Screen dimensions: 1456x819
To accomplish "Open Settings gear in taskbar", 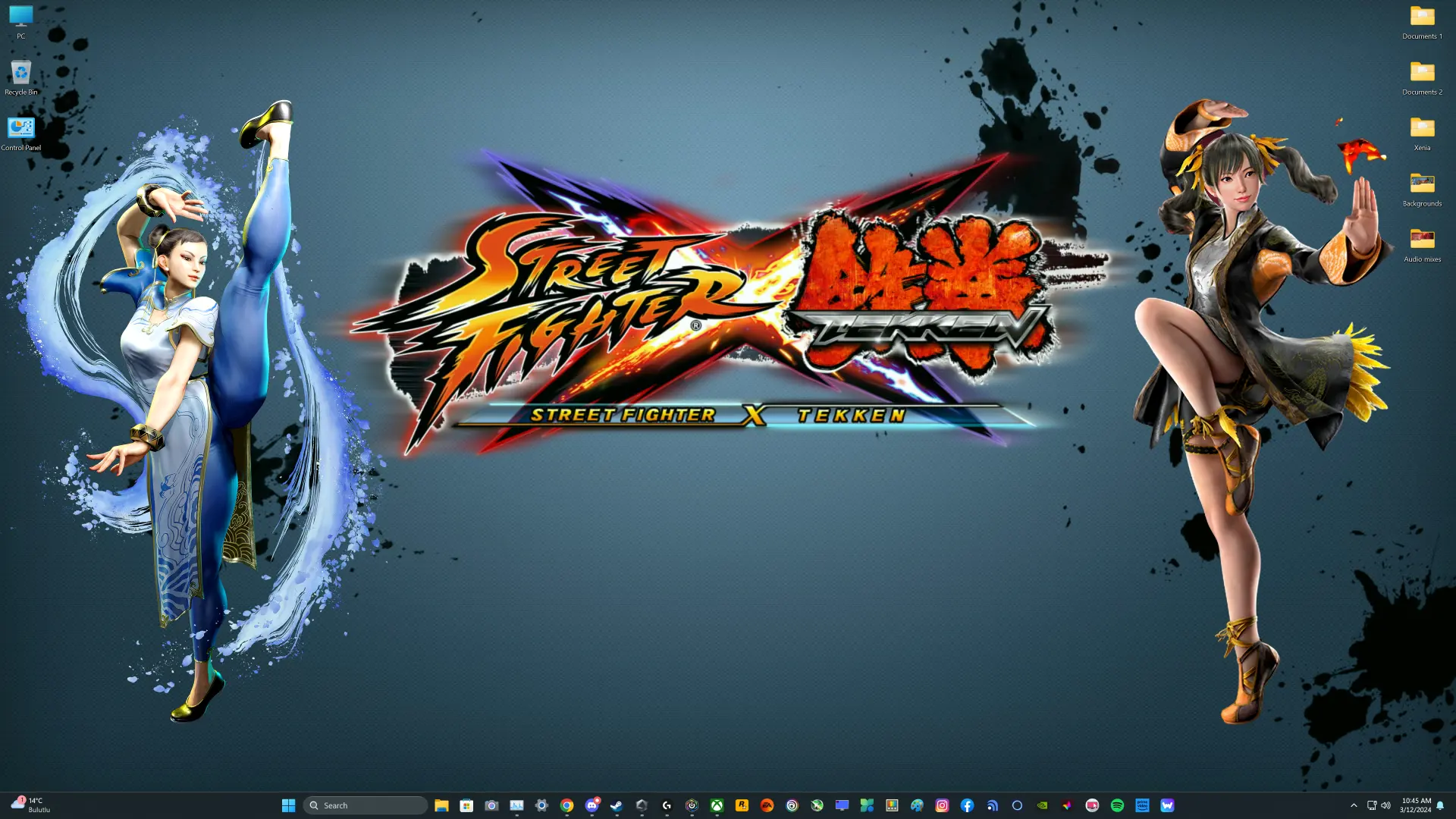I will (541, 805).
